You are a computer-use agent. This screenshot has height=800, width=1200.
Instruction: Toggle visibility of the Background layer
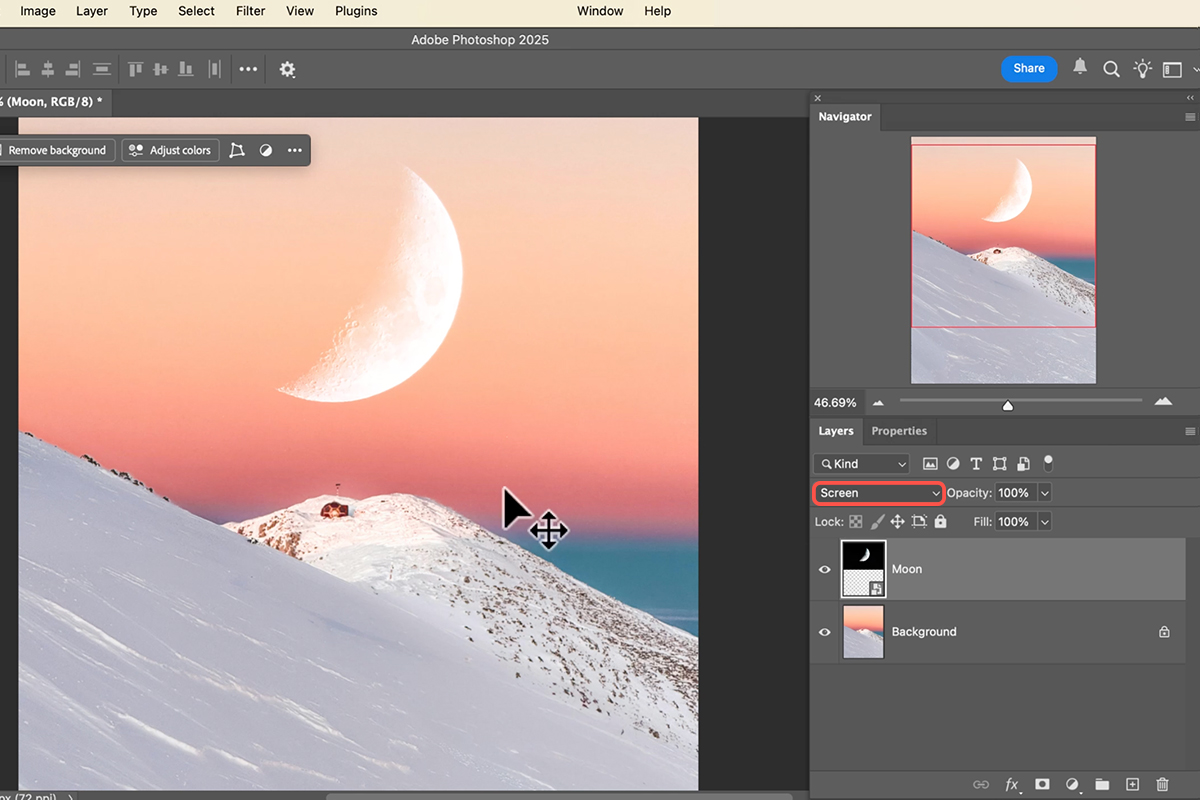(825, 632)
